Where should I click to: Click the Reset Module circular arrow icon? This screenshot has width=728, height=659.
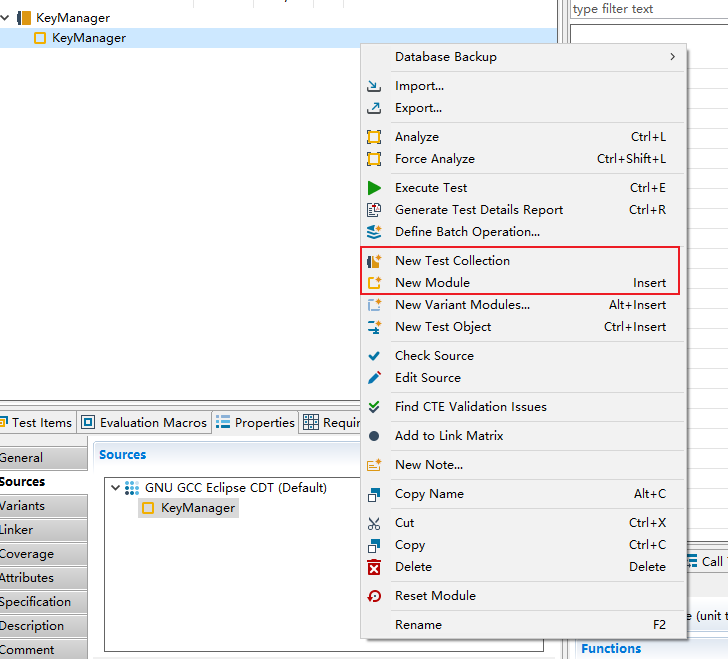point(374,596)
